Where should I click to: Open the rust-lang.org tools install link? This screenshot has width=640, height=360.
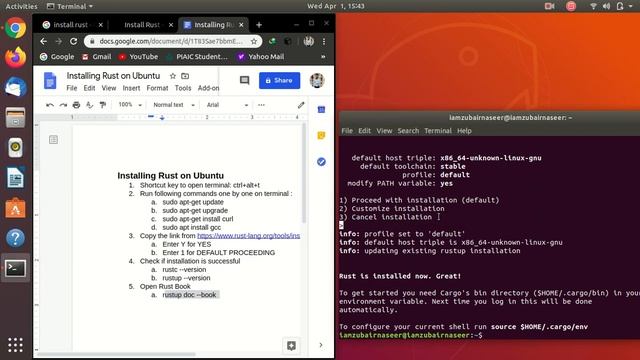pyautogui.click(x=249, y=236)
